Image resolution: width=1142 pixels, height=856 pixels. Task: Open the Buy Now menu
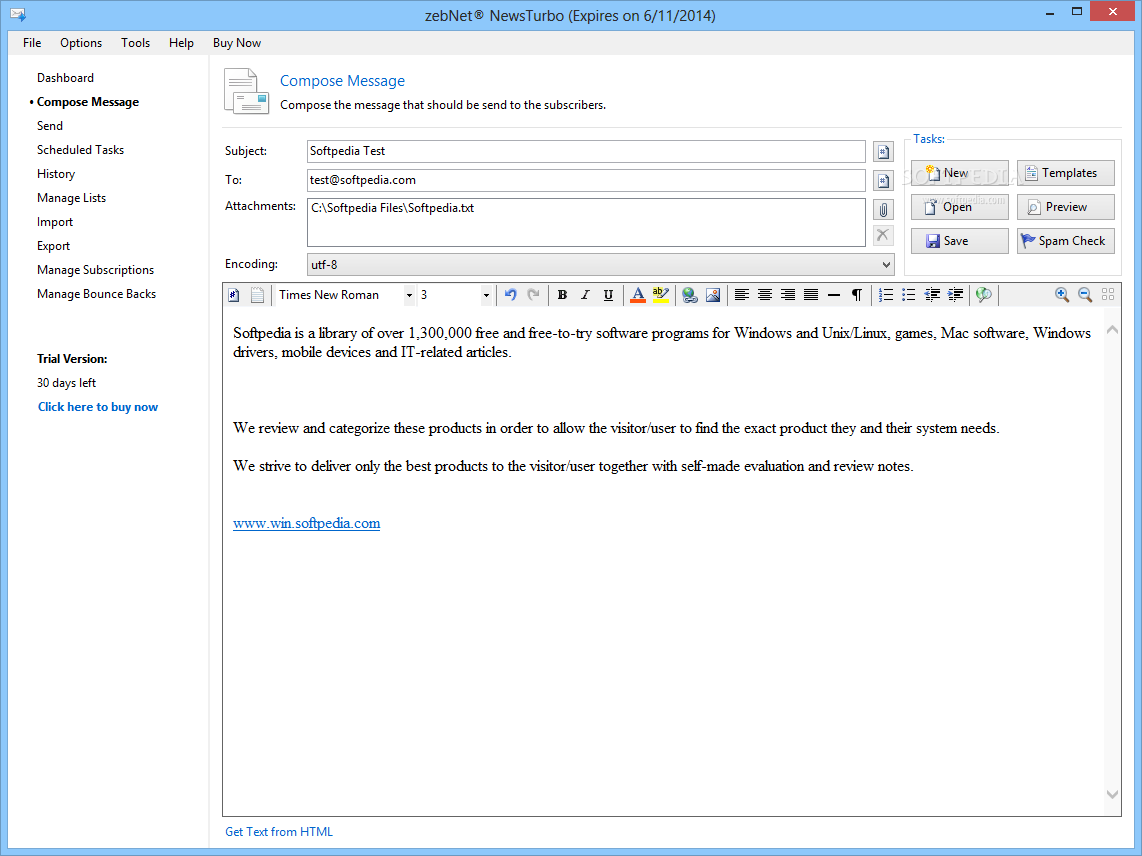pyautogui.click(x=237, y=43)
